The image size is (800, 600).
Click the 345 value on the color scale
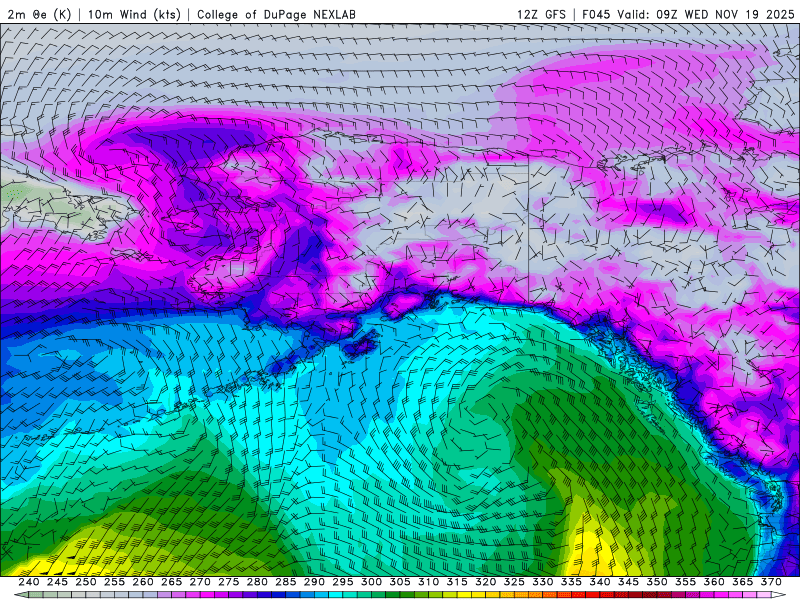(629, 582)
